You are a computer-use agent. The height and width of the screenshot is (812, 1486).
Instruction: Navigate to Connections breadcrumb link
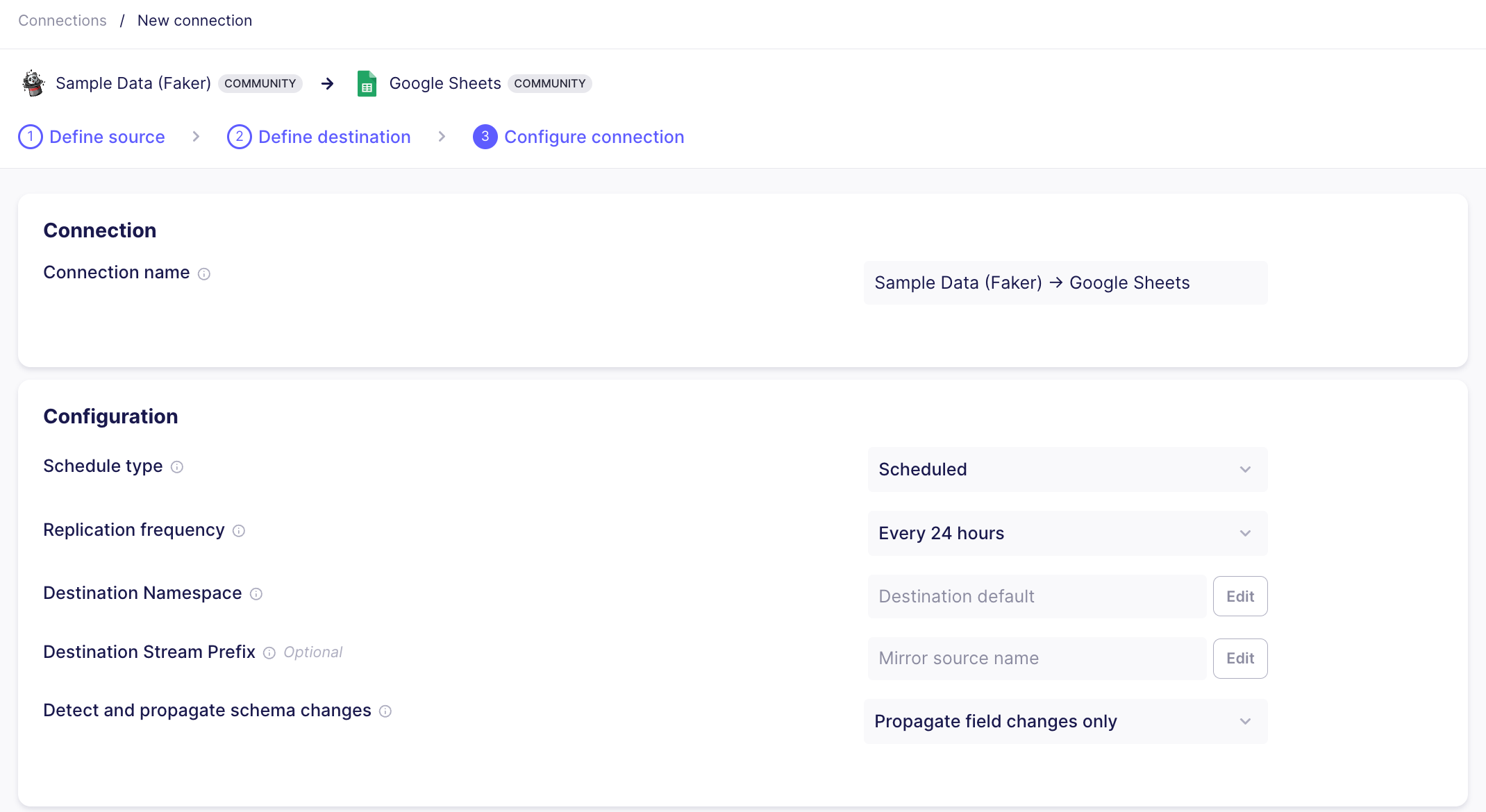tap(62, 21)
